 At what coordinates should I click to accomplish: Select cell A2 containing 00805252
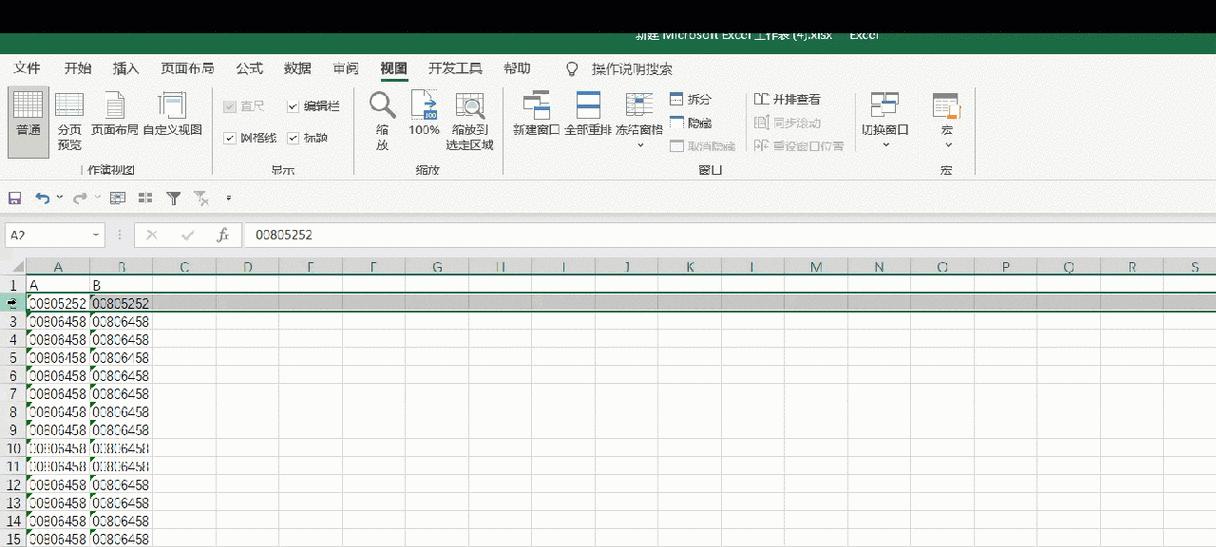58,303
